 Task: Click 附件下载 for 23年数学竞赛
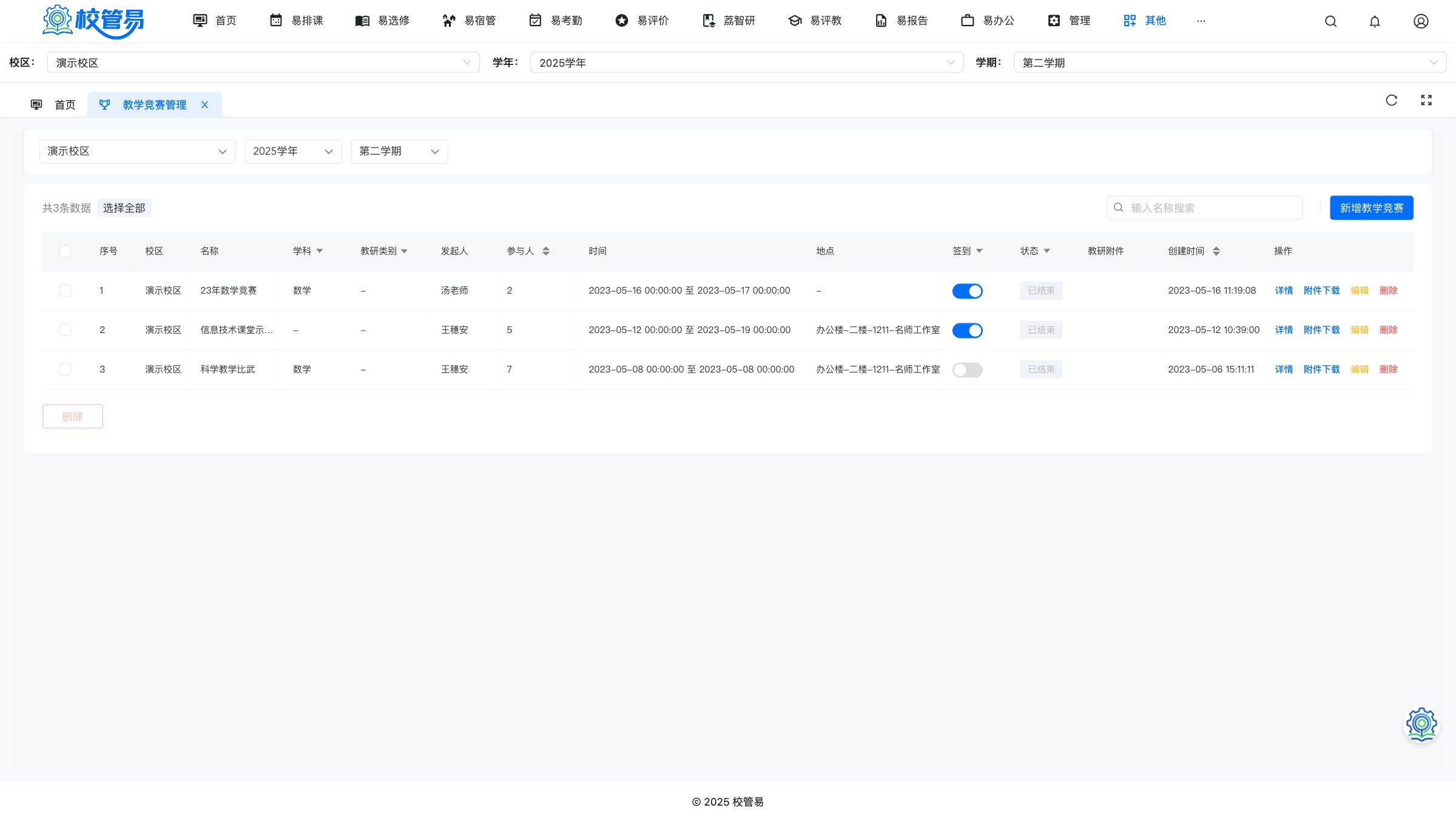1321,291
